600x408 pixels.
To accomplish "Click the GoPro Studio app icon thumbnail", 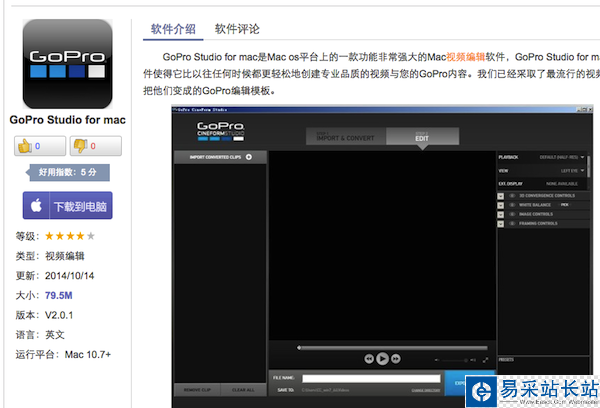I will pyautogui.click(x=68, y=64).
